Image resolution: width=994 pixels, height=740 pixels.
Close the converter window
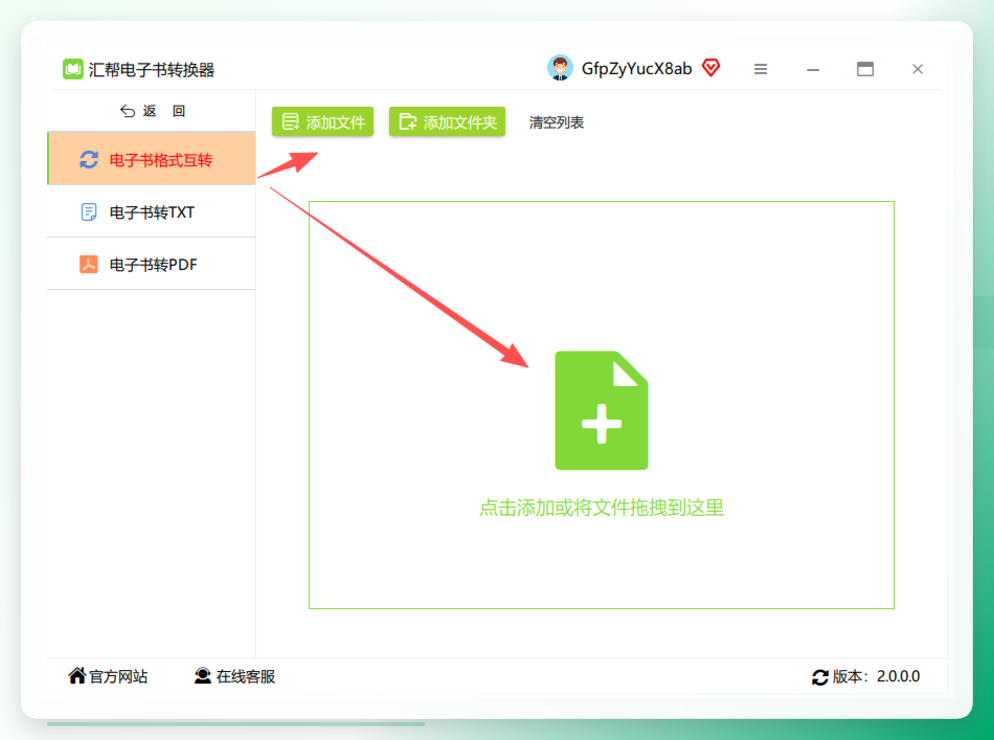[917, 69]
